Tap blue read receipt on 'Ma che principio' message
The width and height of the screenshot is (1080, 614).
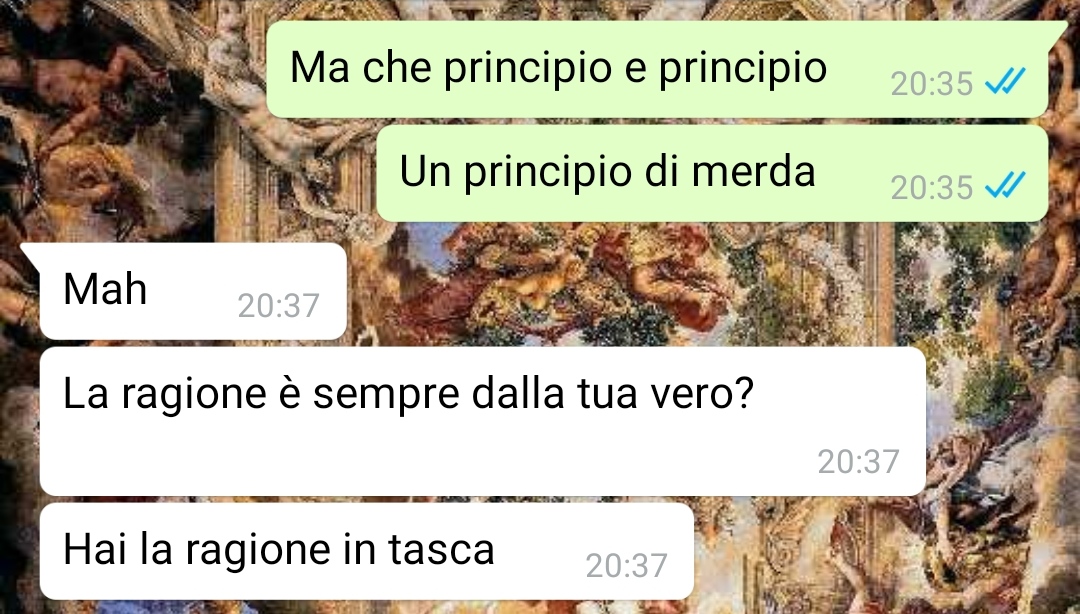(1006, 81)
